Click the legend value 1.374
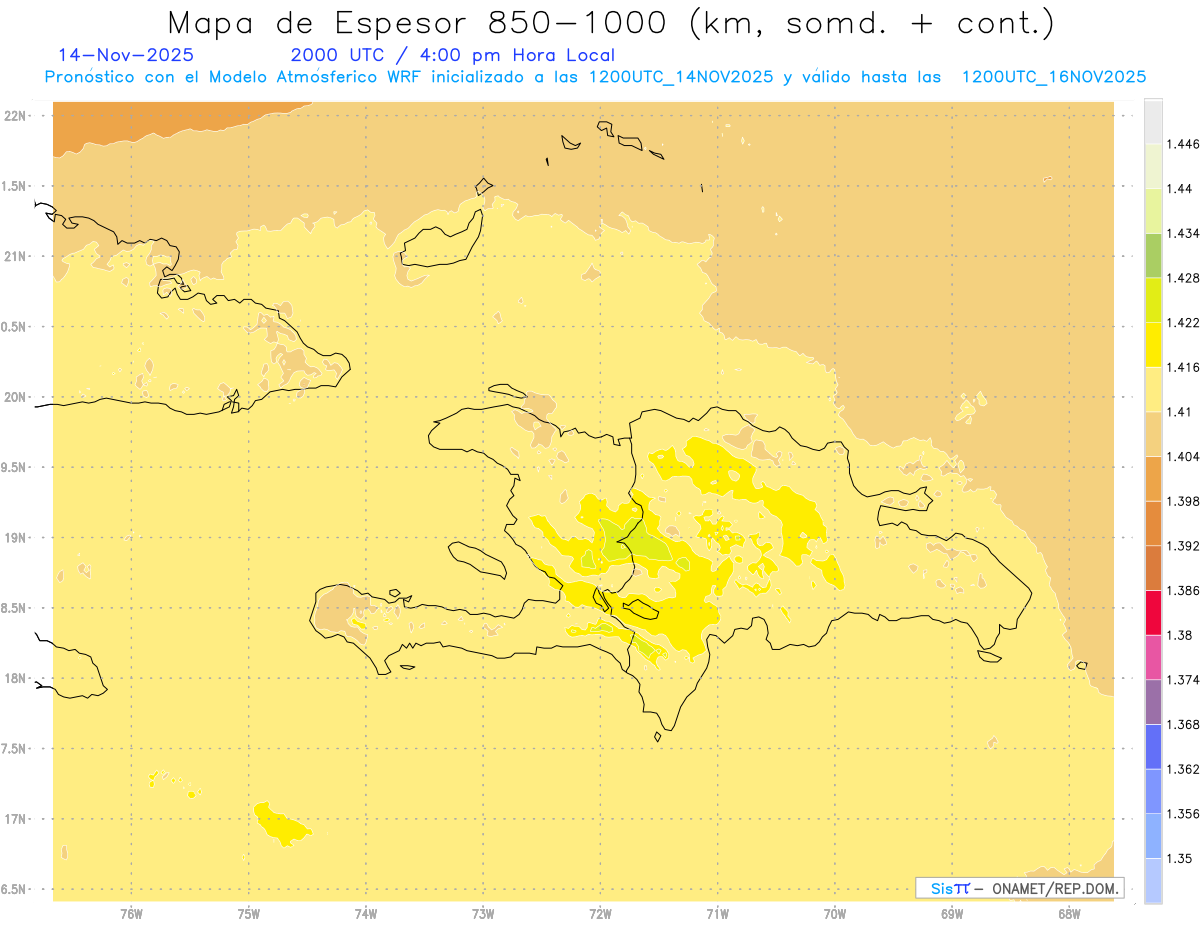 coord(1184,679)
